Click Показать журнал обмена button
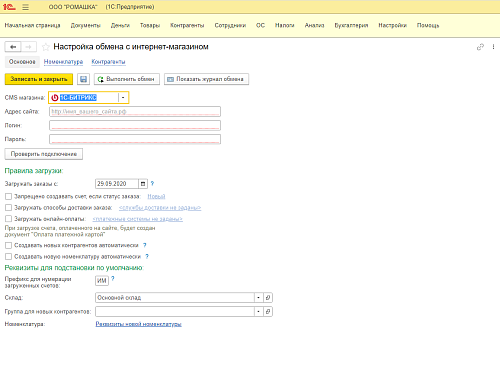This screenshot has width=500, height=368. pos(206,79)
